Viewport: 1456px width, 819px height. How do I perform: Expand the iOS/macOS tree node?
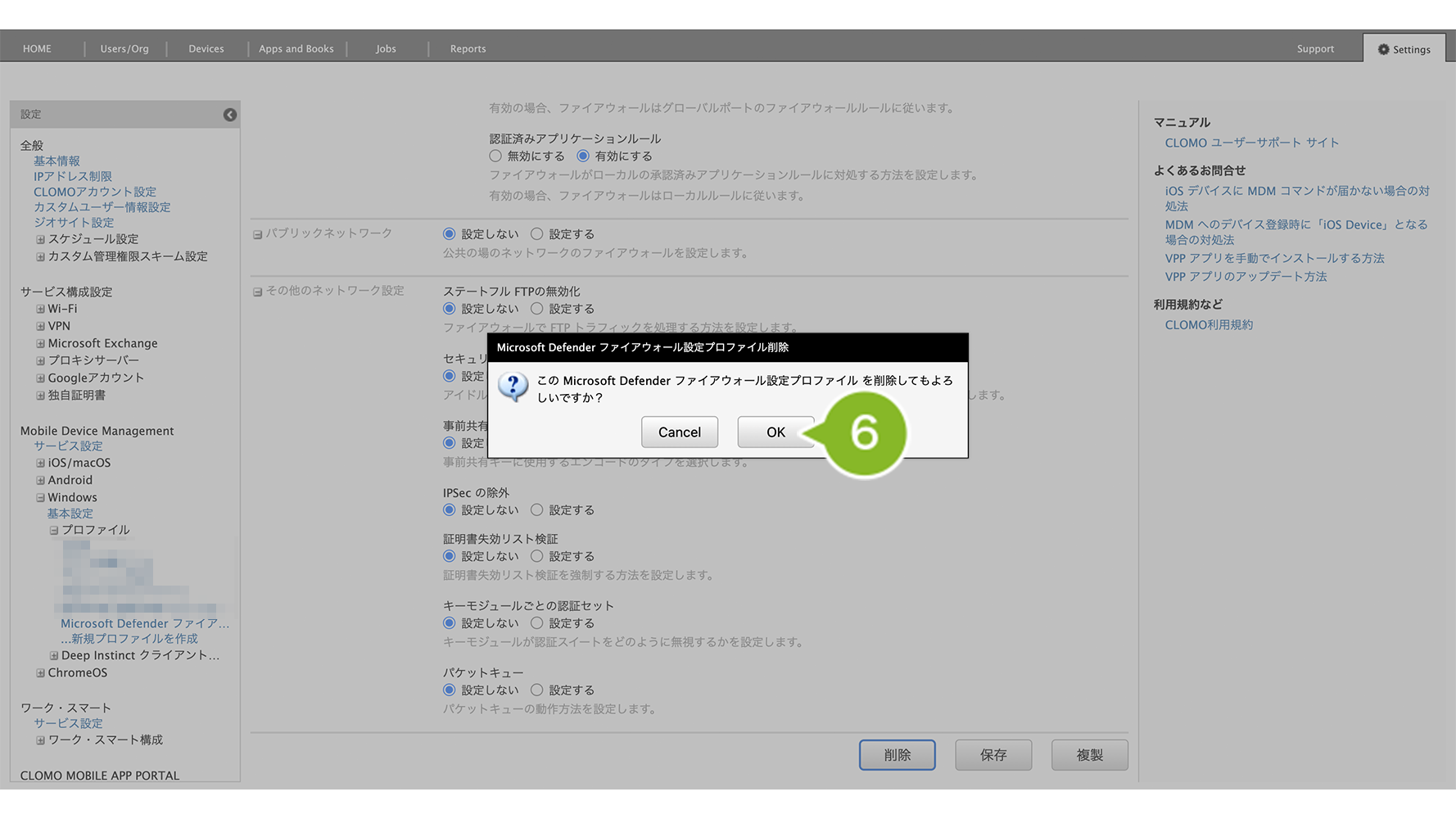tap(40, 464)
